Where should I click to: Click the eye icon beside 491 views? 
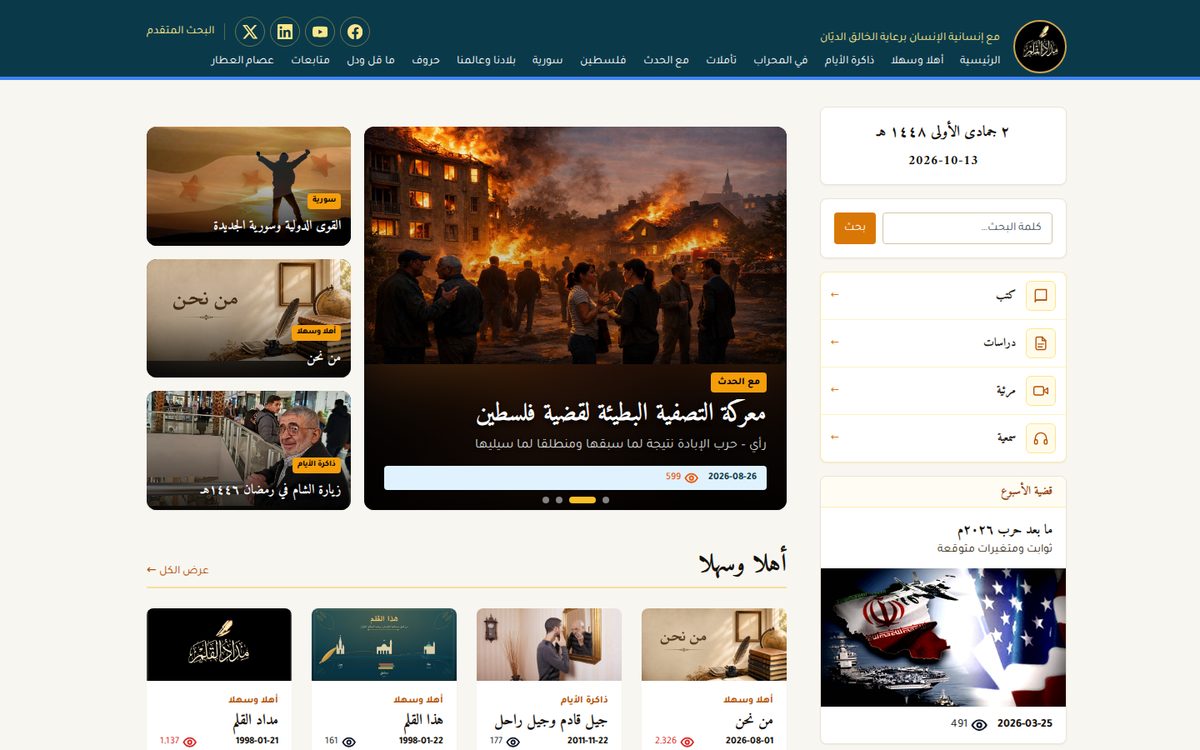[x=979, y=724]
